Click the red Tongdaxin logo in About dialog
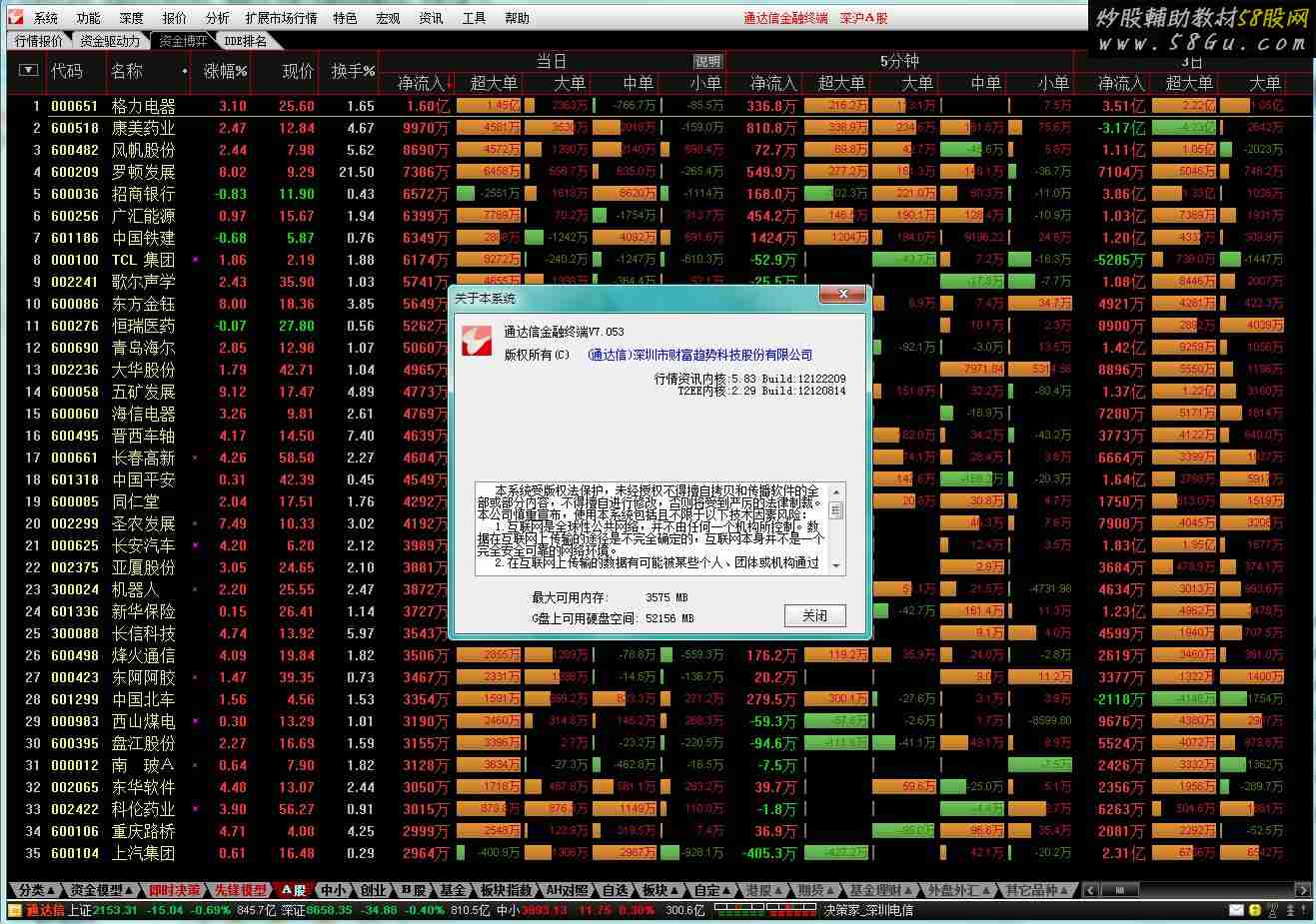This screenshot has height=924, width=1316. (x=476, y=340)
